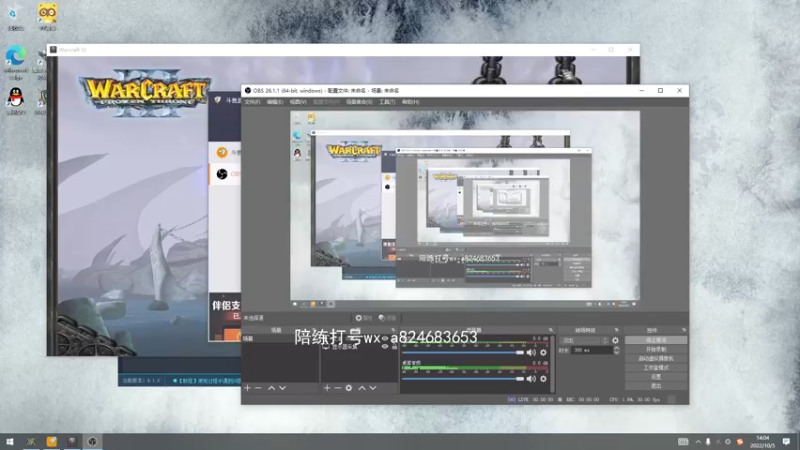Click the transition duration 300 ms field
Viewport: 800px width, 450px height.
592,351
